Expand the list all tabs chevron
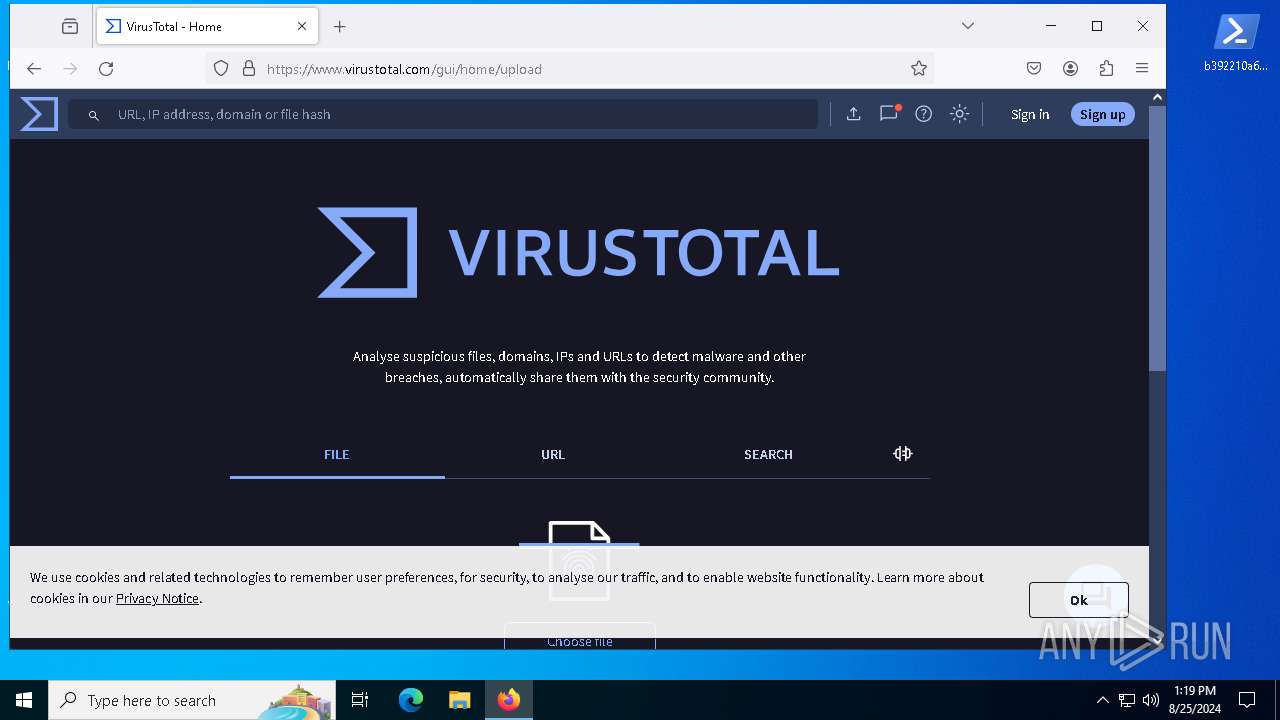Viewport: 1280px width, 720px height. point(968,26)
